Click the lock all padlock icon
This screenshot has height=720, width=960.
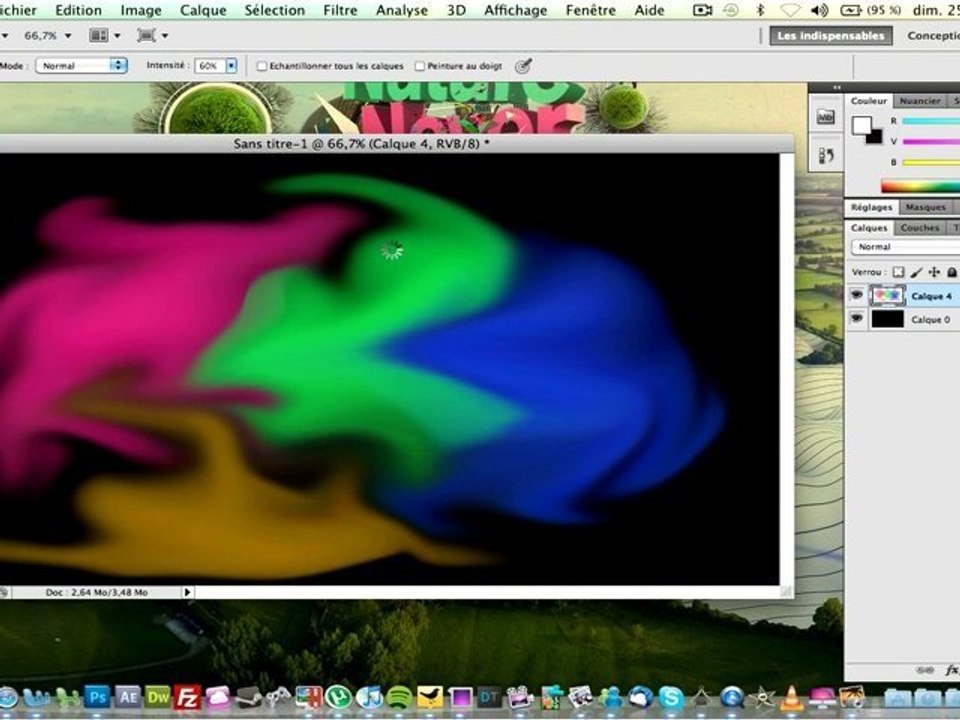[x=952, y=272]
